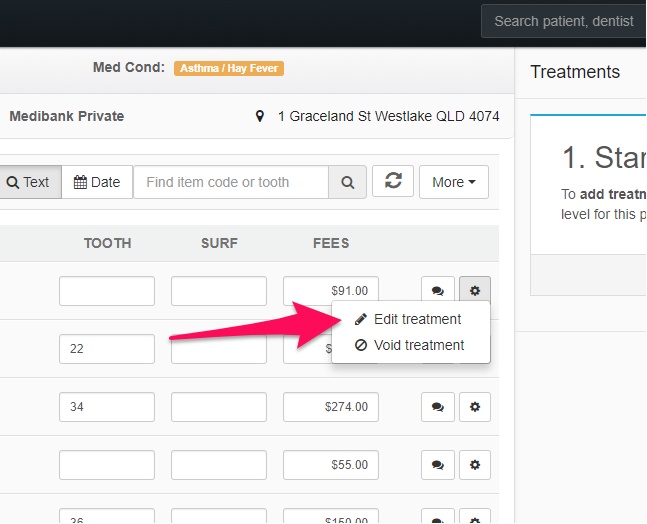Focus the Find item code or tooth field
This screenshot has width=647, height=524.
pos(231,182)
